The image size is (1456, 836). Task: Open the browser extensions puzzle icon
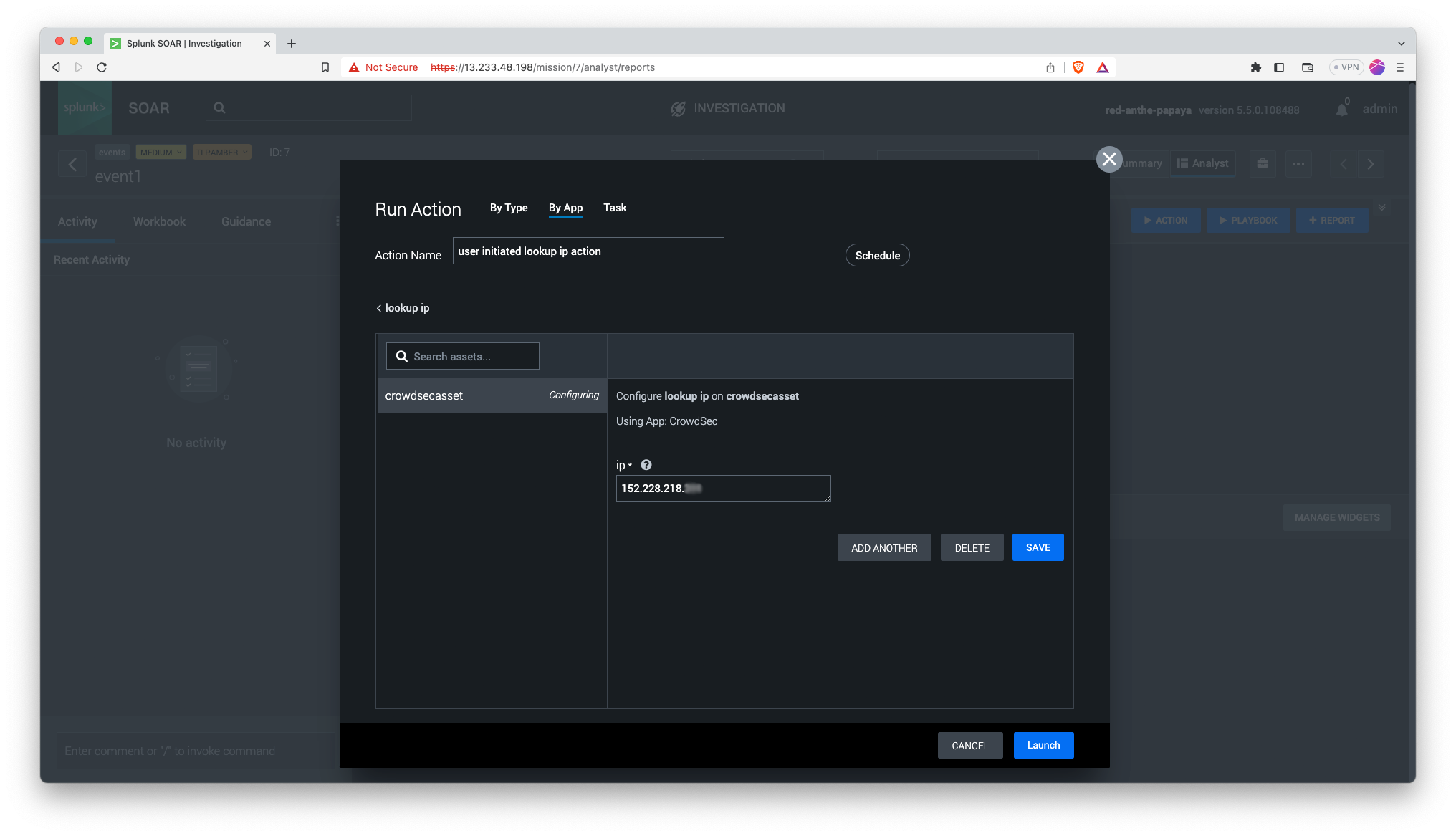[1255, 67]
